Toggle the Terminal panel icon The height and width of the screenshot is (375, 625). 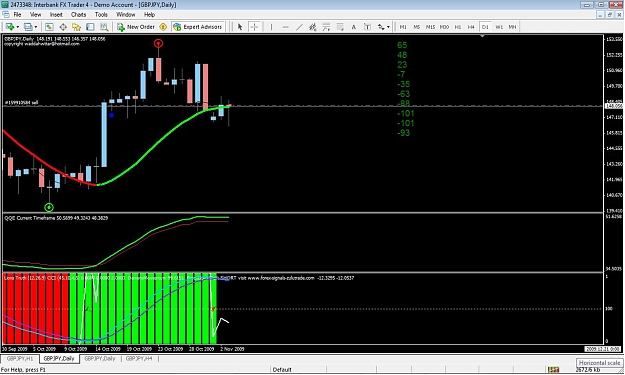pyautogui.click(x=90, y=27)
